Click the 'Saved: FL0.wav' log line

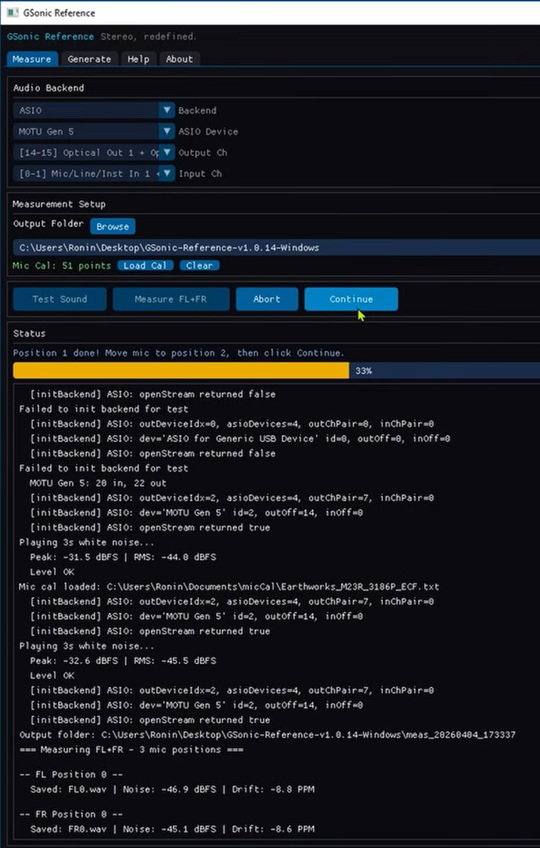click(x=172, y=789)
